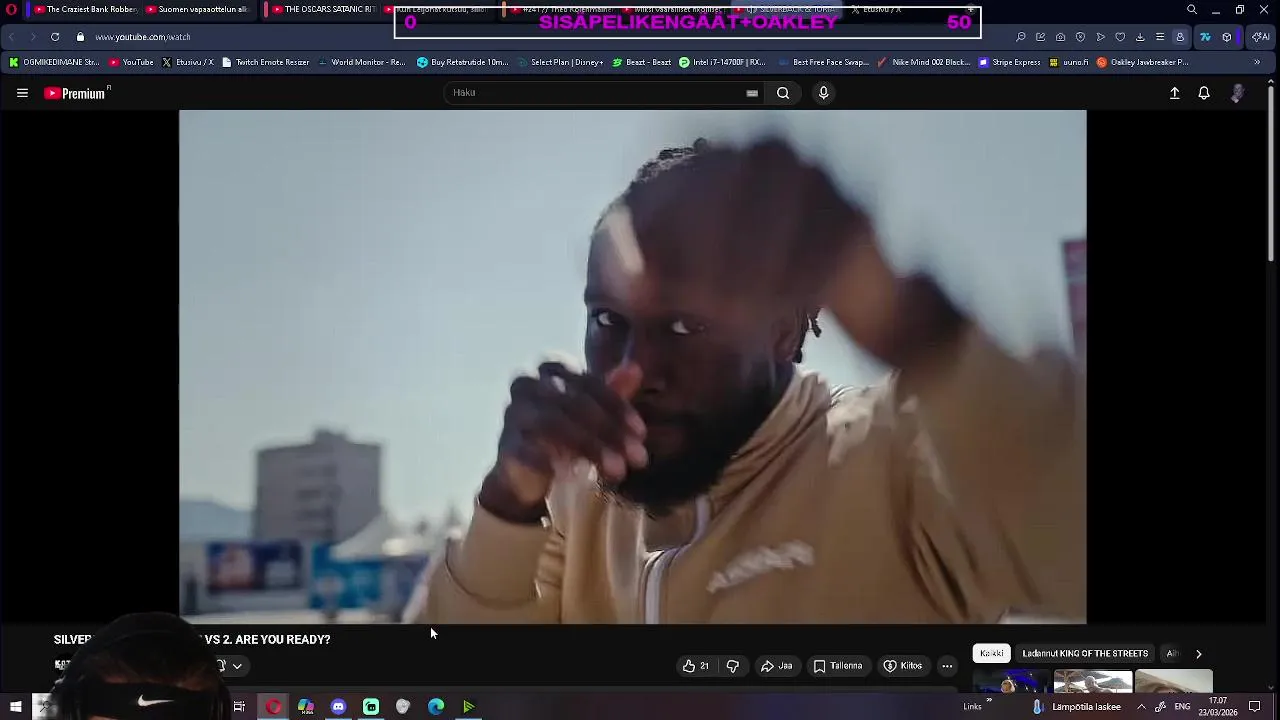Open the Opera player icon
Image resolution: width=1280 pixels, height=720 pixels.
tap(1100, 37)
